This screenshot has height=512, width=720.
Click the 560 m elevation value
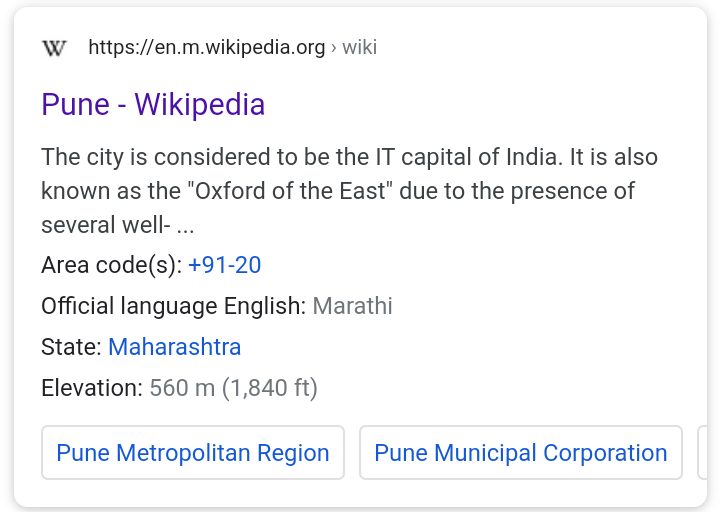(x=182, y=388)
